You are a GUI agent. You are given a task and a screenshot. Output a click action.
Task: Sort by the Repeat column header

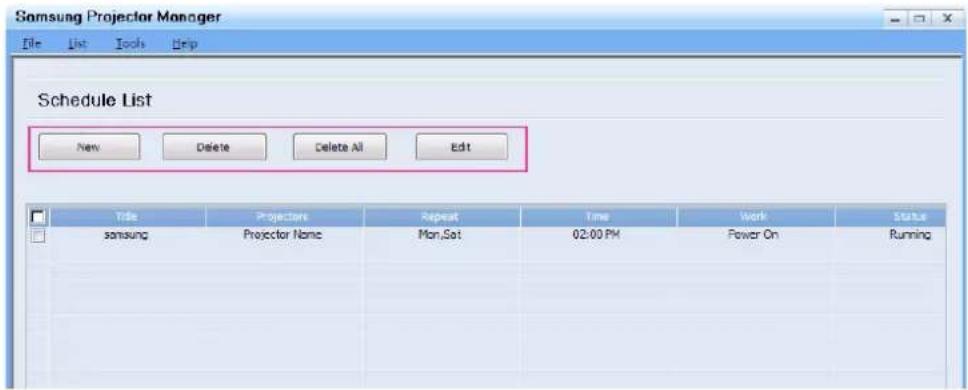coord(442,217)
